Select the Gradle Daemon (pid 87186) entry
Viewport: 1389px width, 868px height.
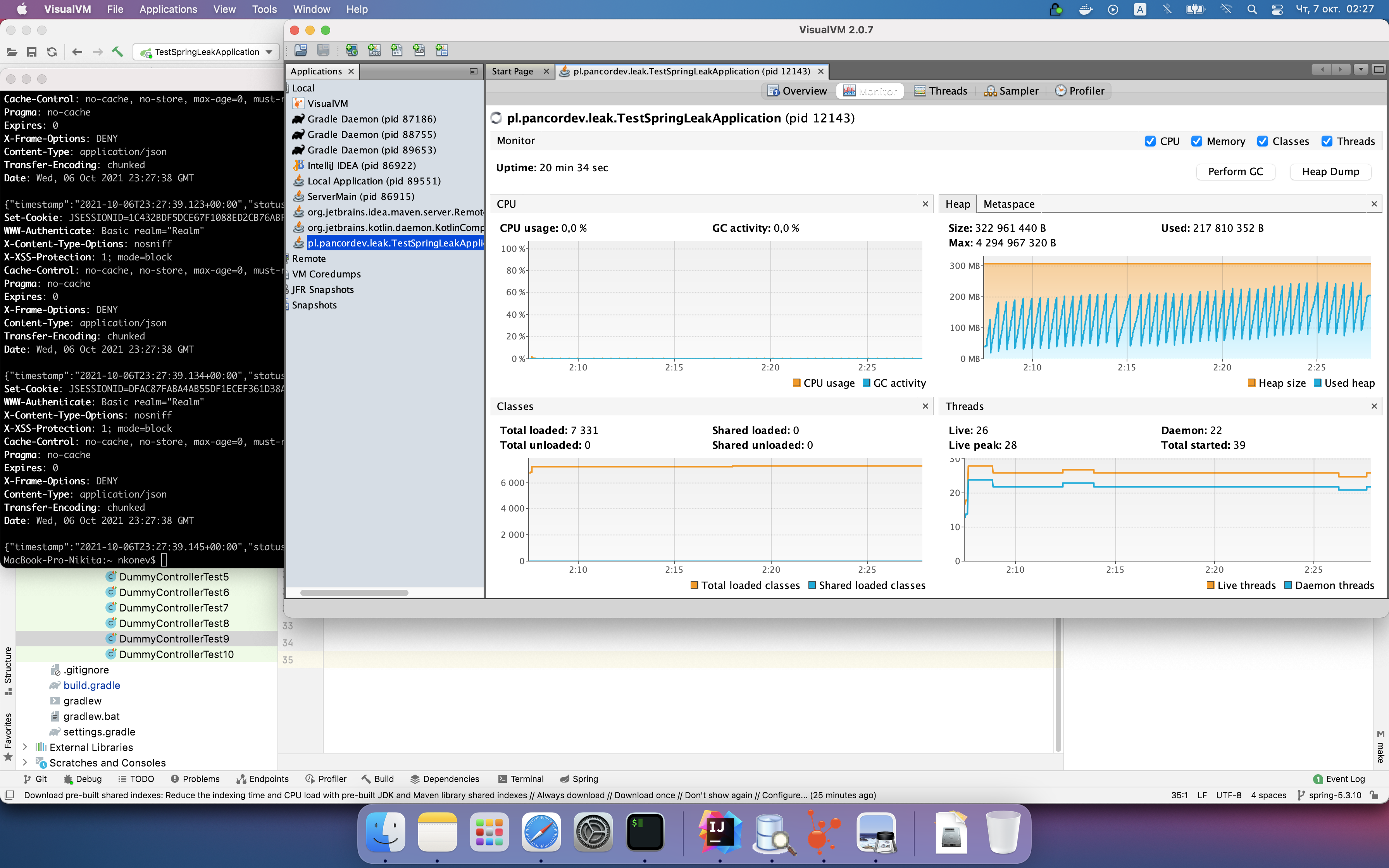[371, 119]
